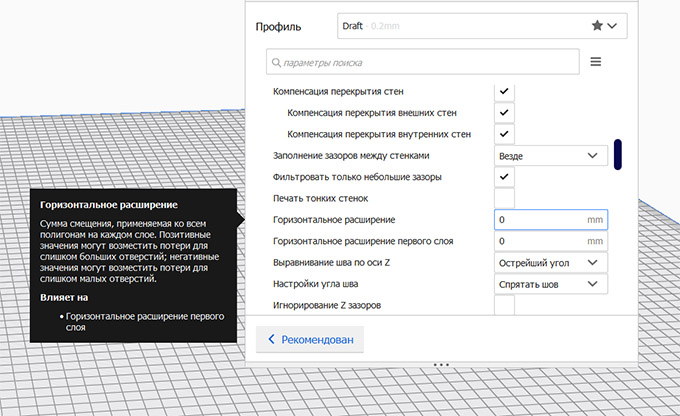The height and width of the screenshot is (416, 680).
Task: Click the параметры поиска search field
Action: pos(423,62)
